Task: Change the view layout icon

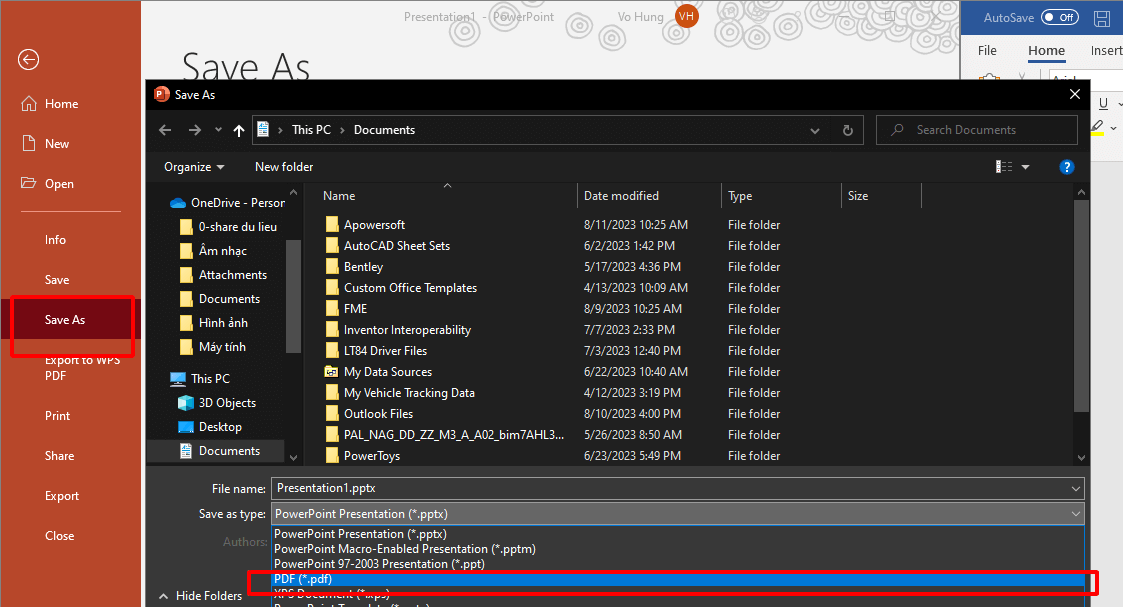Action: pyautogui.click(x=1004, y=167)
